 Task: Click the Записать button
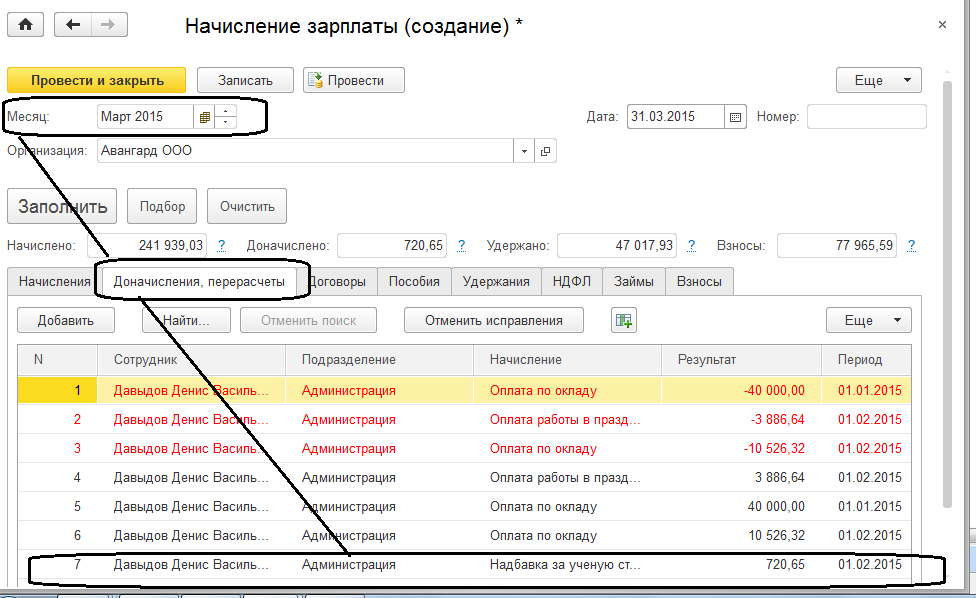click(245, 80)
